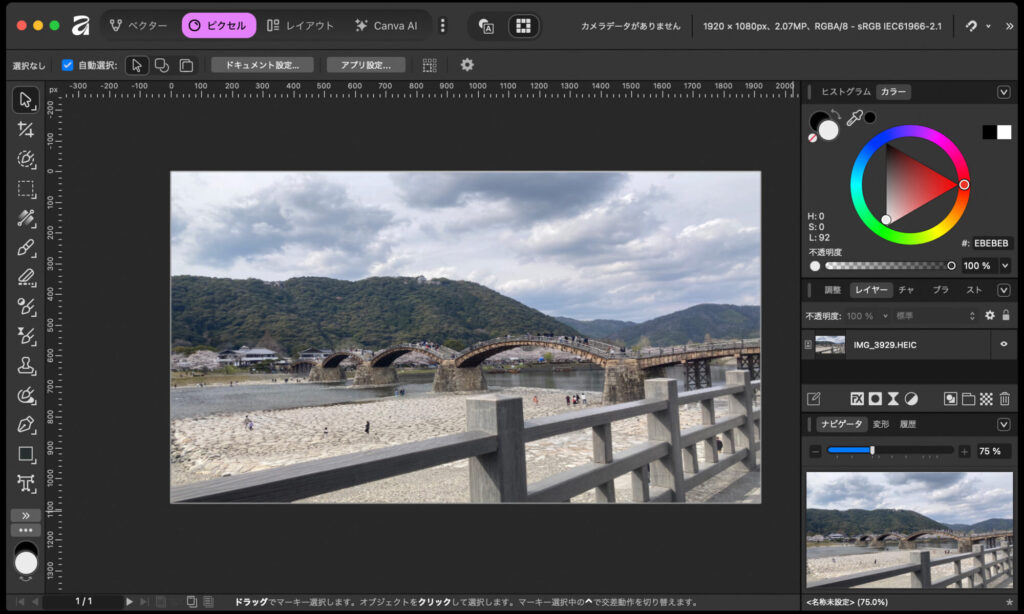
Task: Click the アプリ設定... button
Action: 365,65
